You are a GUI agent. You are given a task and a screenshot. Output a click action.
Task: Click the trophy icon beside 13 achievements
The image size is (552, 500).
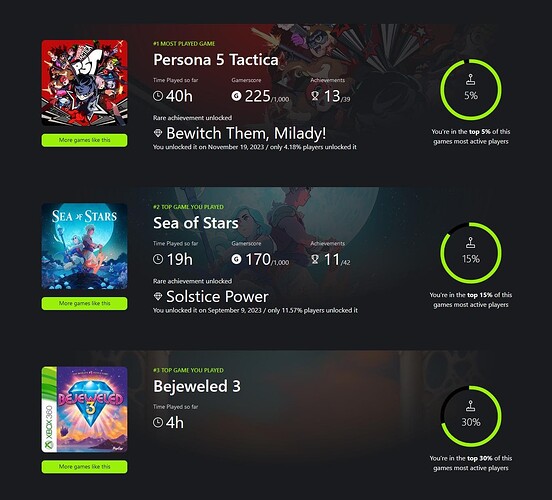click(x=315, y=96)
